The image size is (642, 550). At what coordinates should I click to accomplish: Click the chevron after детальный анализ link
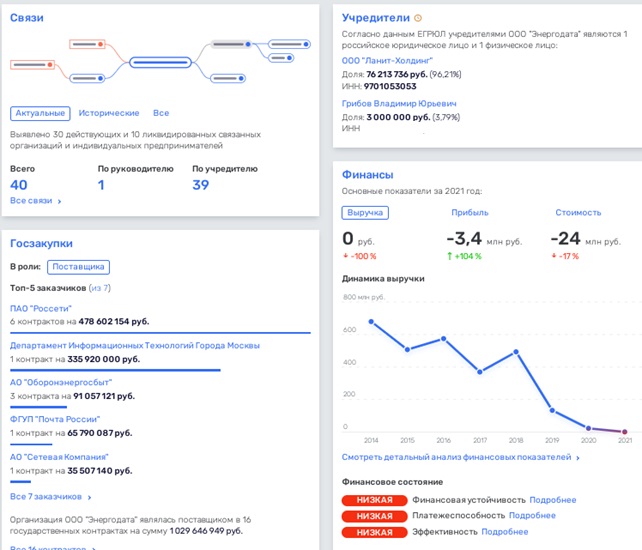click(578, 458)
